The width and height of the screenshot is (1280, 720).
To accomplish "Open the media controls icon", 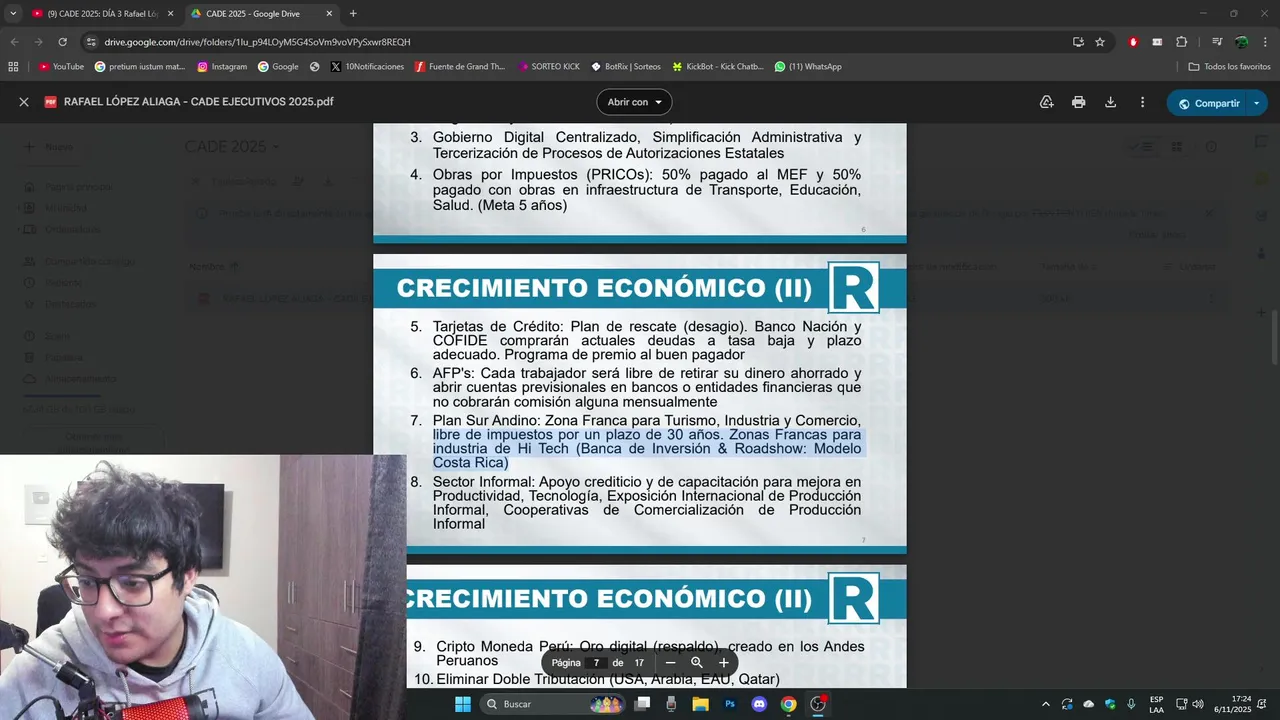I will coord(1216,42).
